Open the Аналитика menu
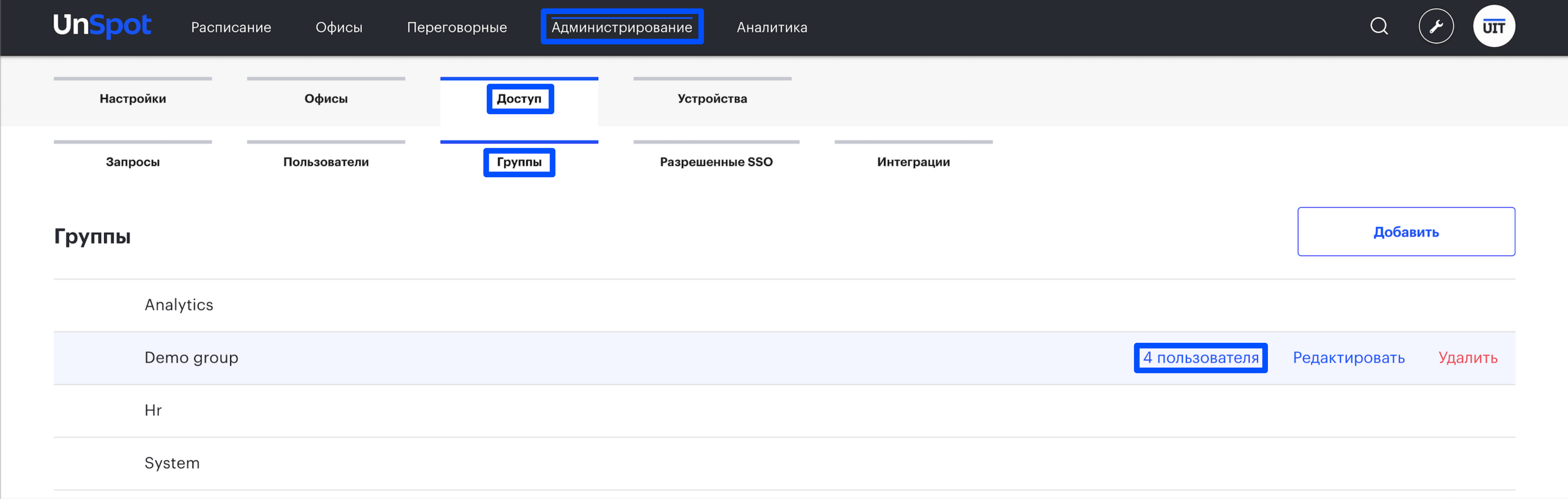1568x499 pixels. point(772,28)
